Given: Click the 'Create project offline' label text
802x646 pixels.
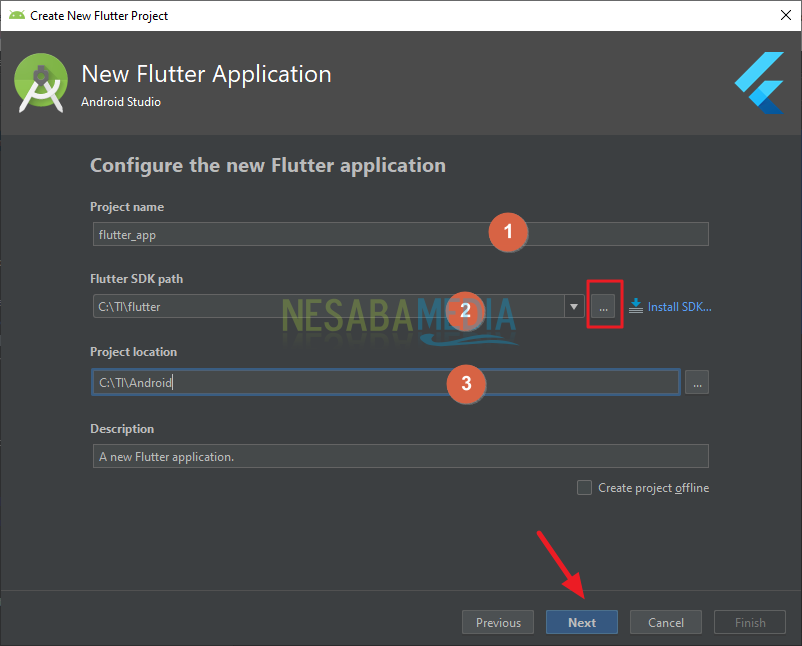Looking at the screenshot, I should click(x=654, y=488).
